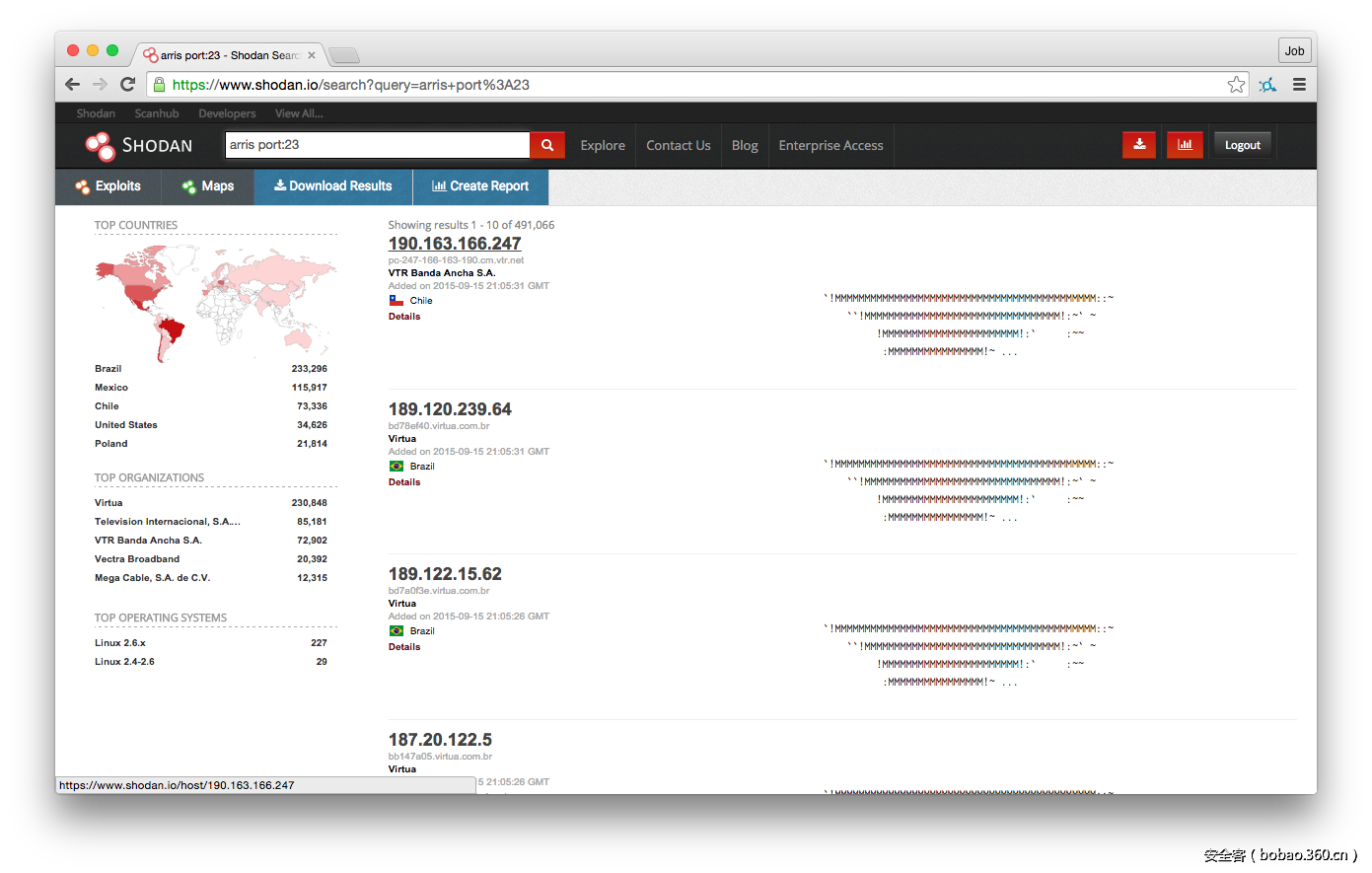Click the Shodan logo
1372x873 pixels.
coord(139,145)
